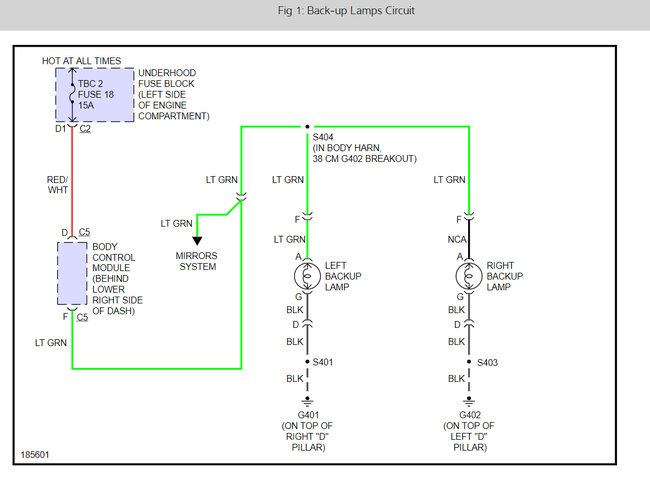The height and width of the screenshot is (479, 650).
Task: Select the S404 splice dot
Action: tap(307, 126)
